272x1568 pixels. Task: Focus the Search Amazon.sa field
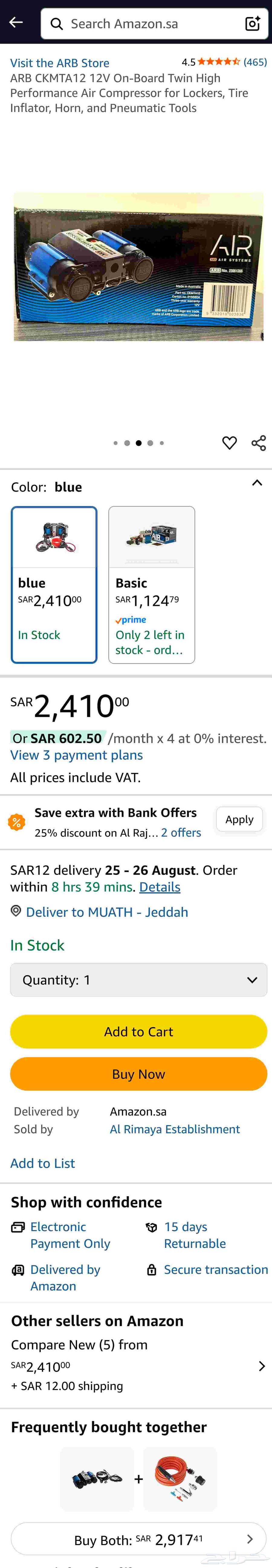click(146, 24)
